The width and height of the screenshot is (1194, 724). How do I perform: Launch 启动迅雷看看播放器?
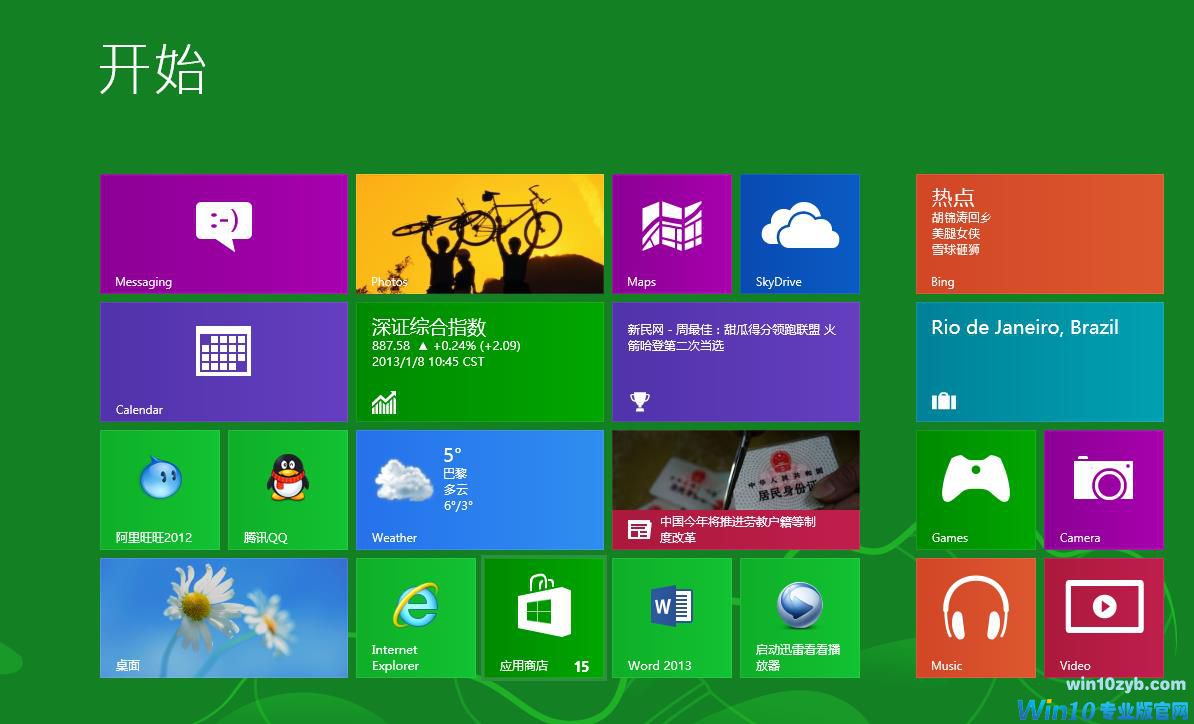(x=799, y=617)
